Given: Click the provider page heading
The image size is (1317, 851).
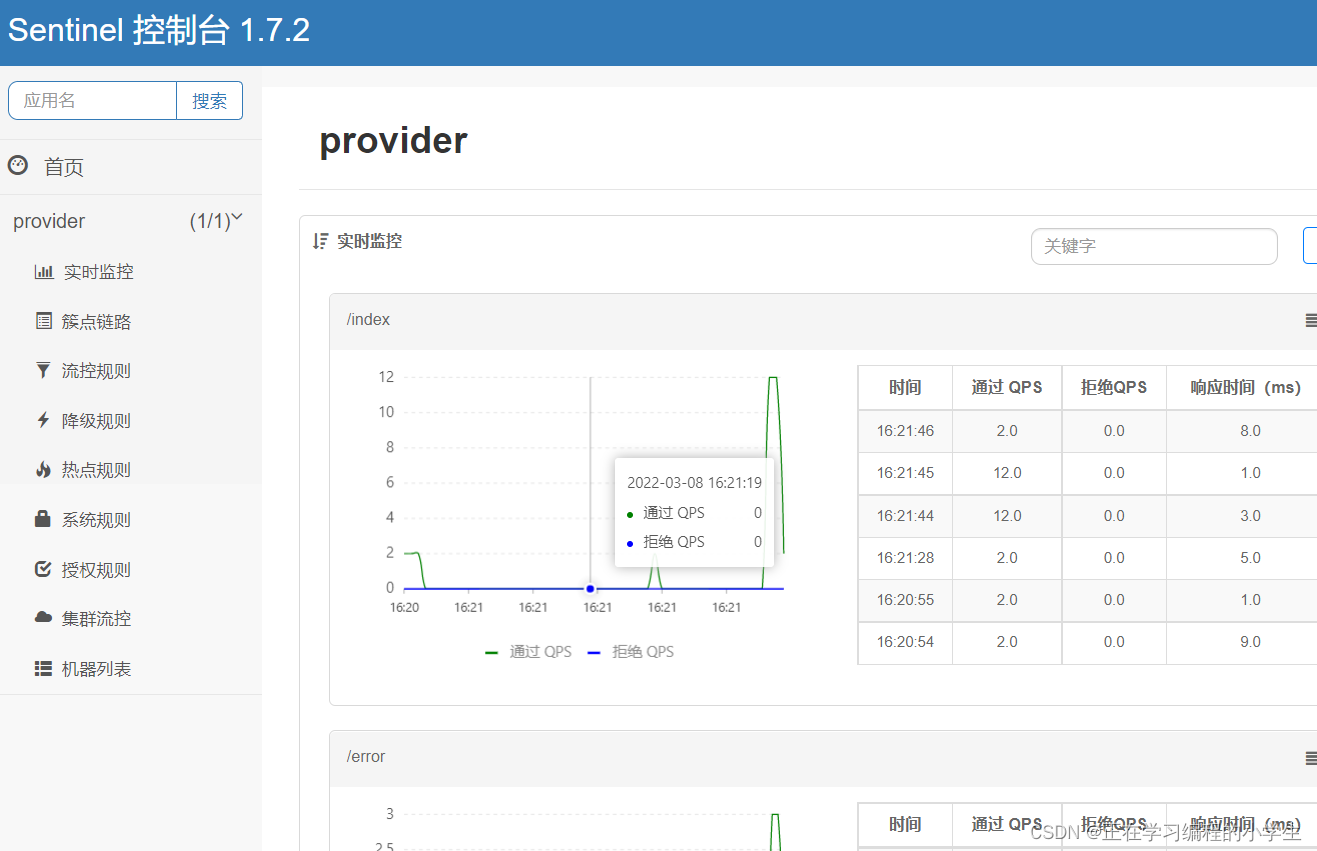Looking at the screenshot, I should tap(393, 141).
